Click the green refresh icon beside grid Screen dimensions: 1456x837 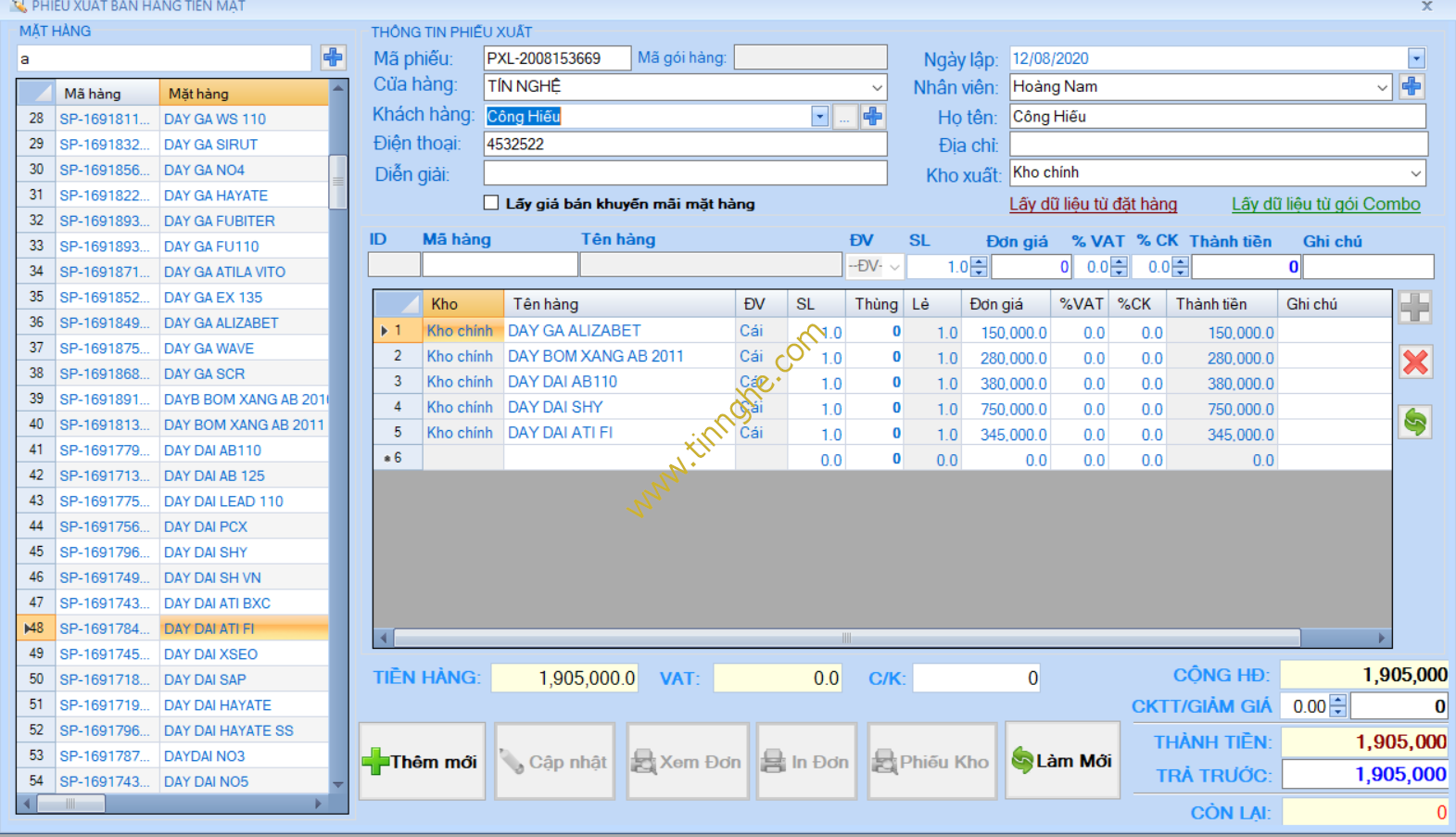tap(1415, 422)
